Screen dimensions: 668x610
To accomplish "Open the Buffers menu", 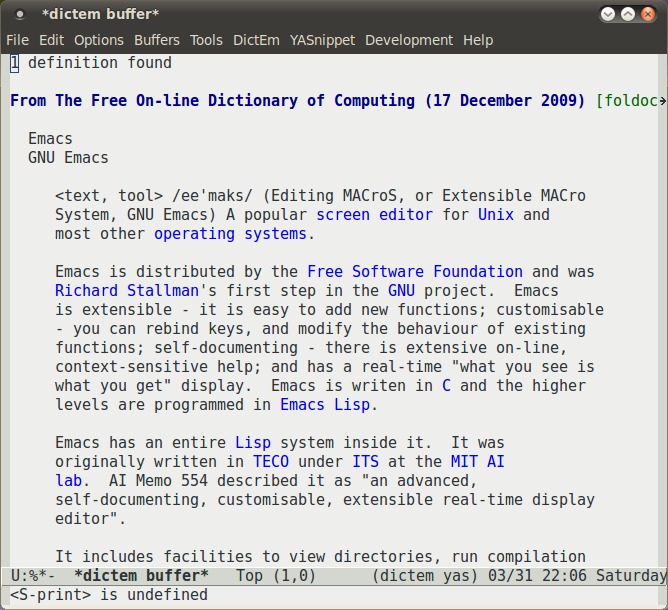I will coord(157,40).
